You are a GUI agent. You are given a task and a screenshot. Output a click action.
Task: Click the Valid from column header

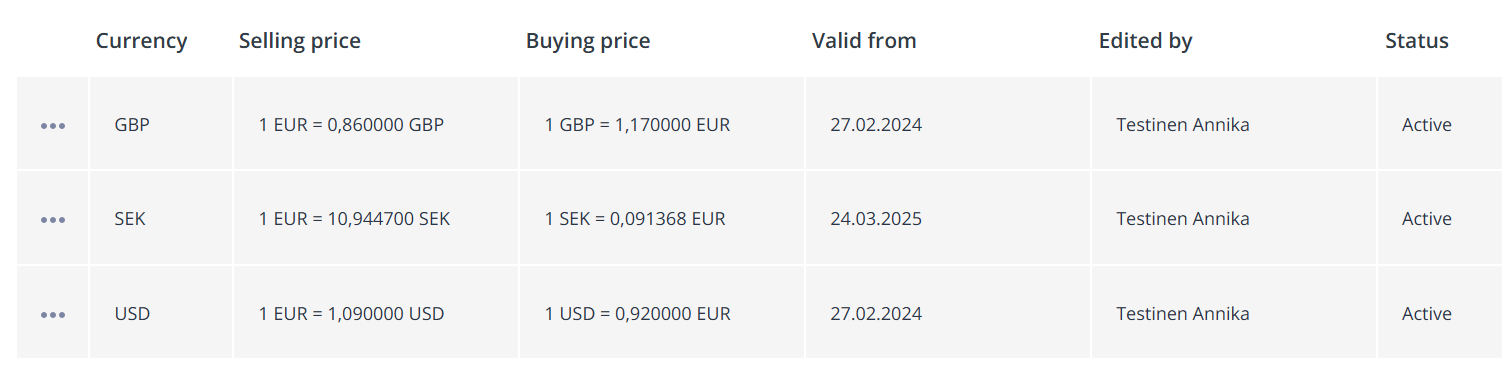click(864, 41)
